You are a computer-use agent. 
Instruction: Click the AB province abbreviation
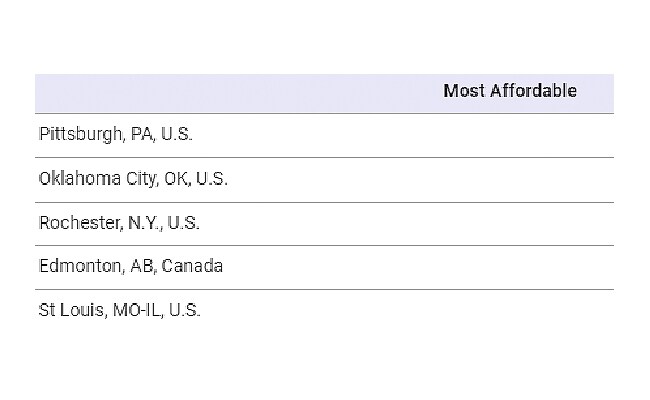click(x=143, y=266)
